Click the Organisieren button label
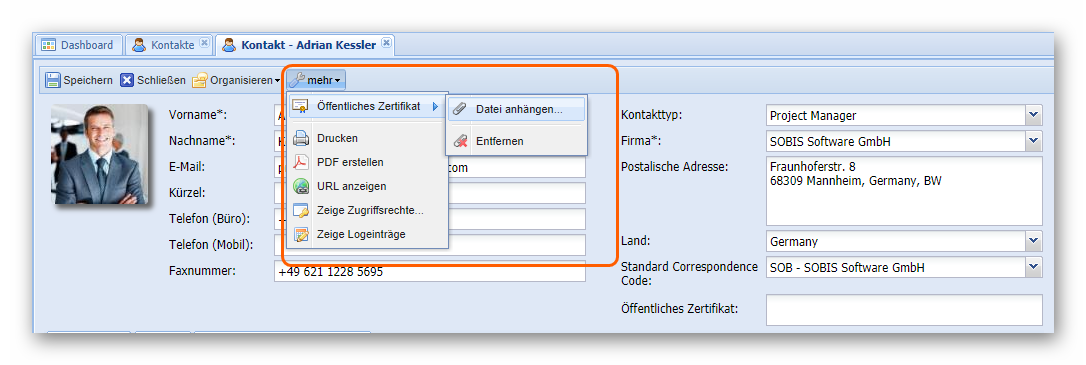1086x365 pixels. tap(241, 80)
